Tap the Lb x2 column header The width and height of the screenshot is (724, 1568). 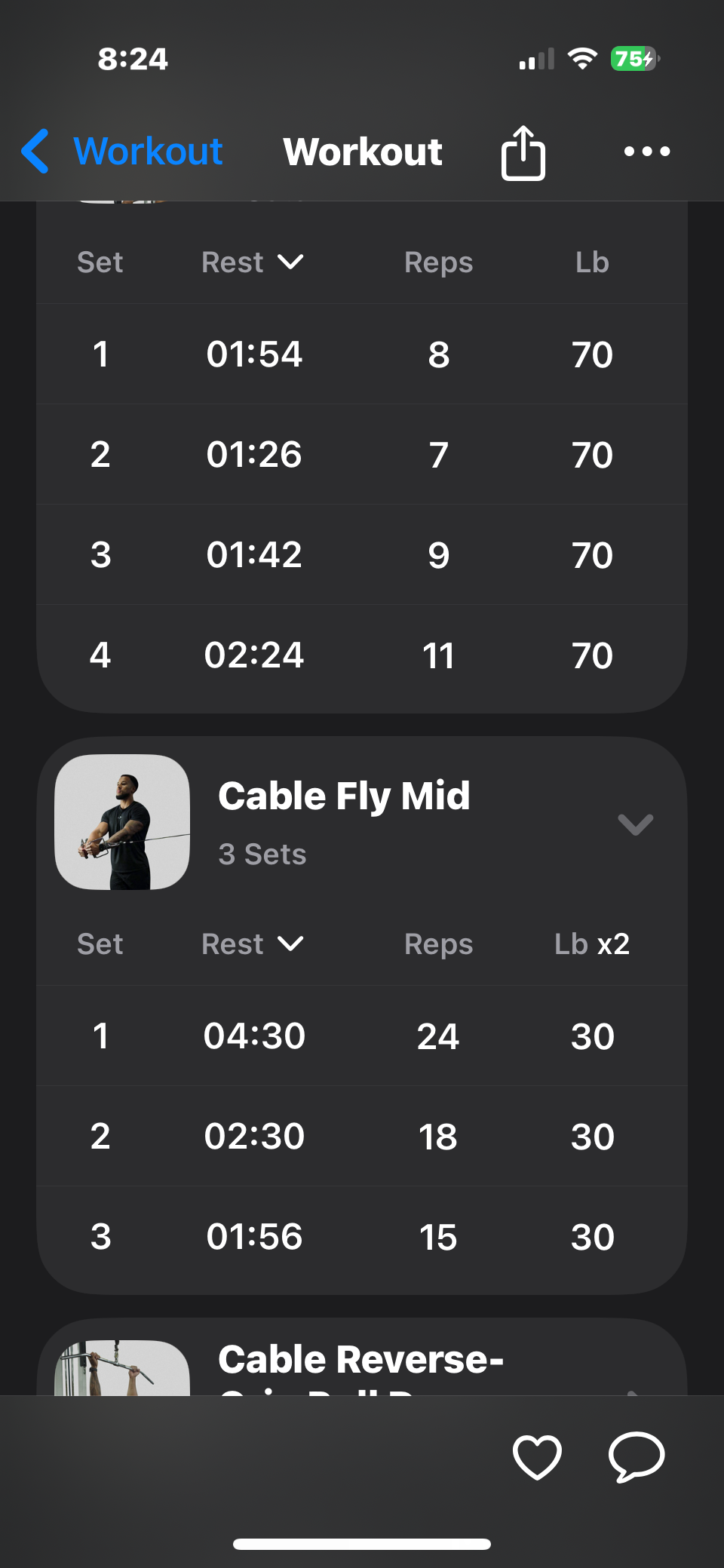pyautogui.click(x=592, y=944)
